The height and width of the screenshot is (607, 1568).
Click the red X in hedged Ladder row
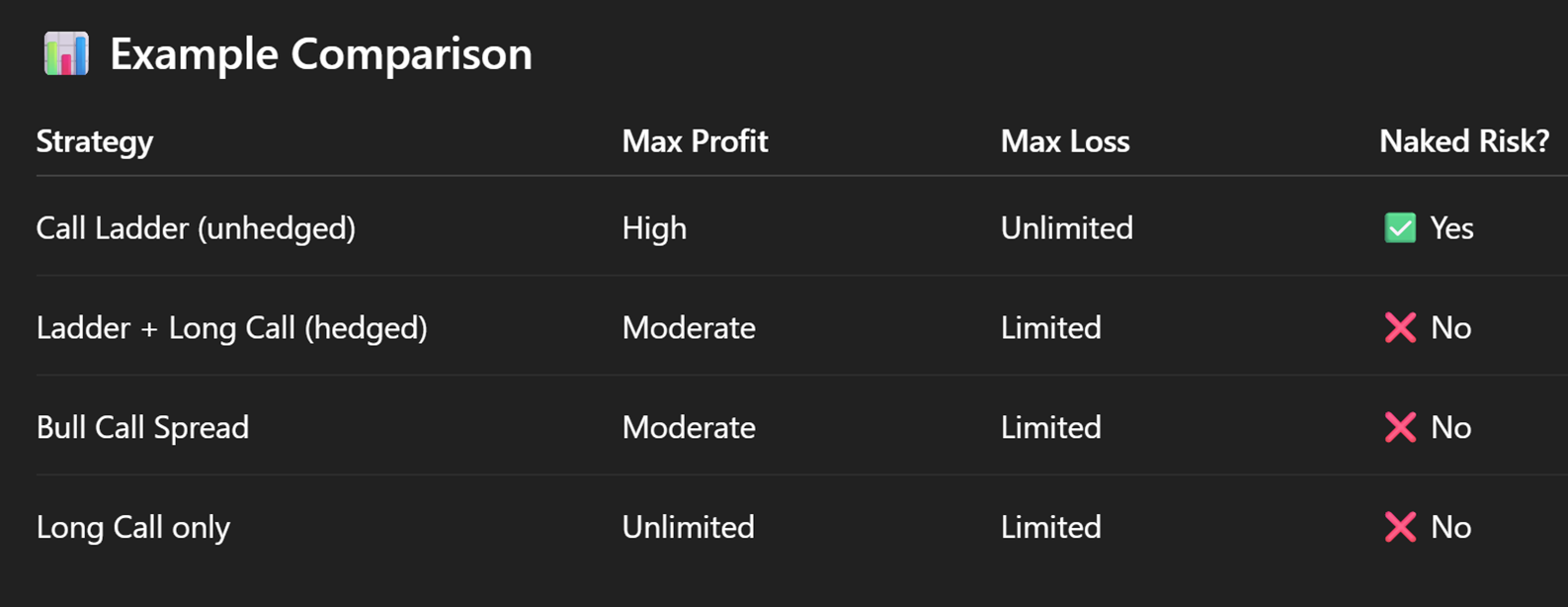click(1400, 328)
